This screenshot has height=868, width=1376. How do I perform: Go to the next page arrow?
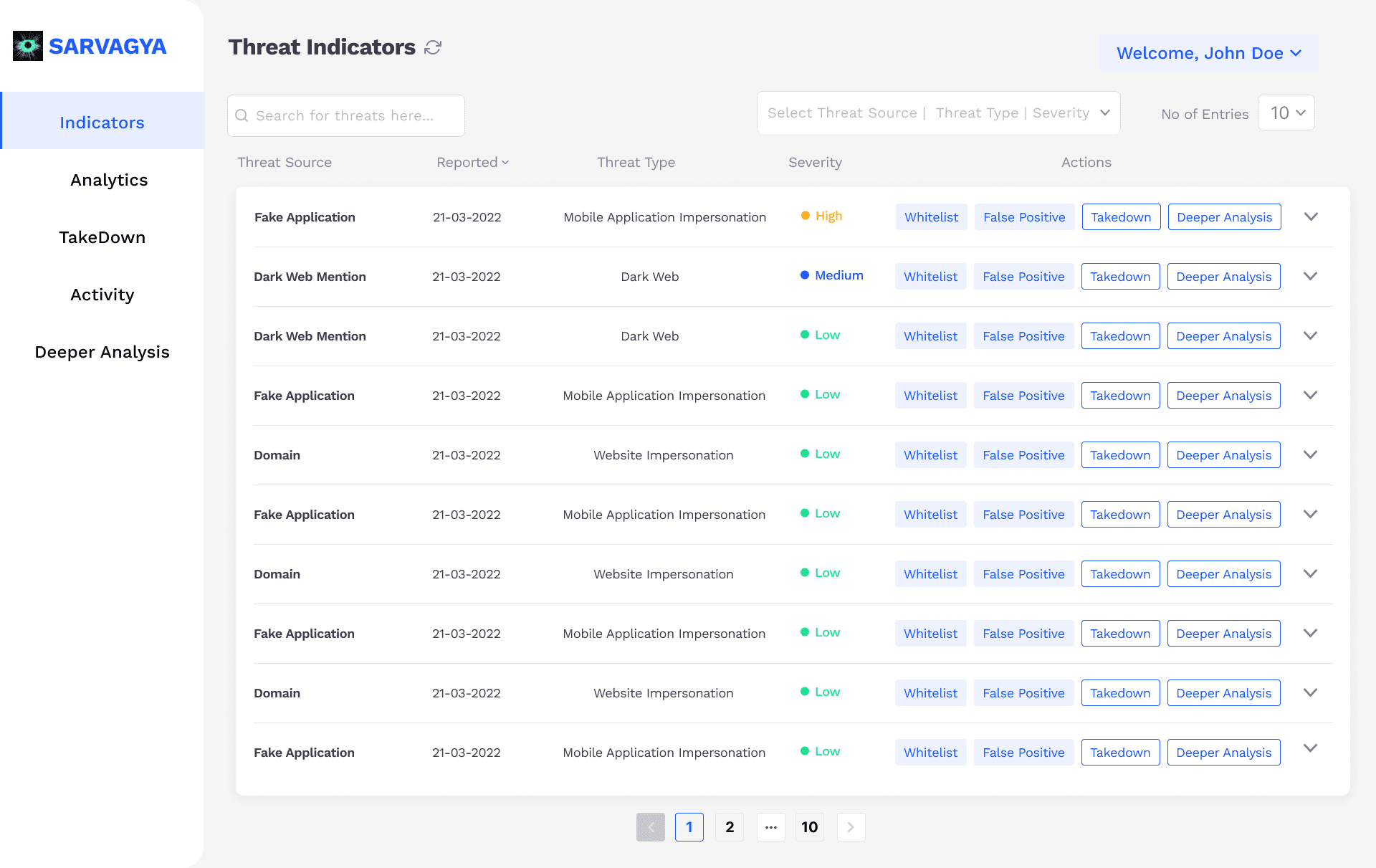pos(851,827)
